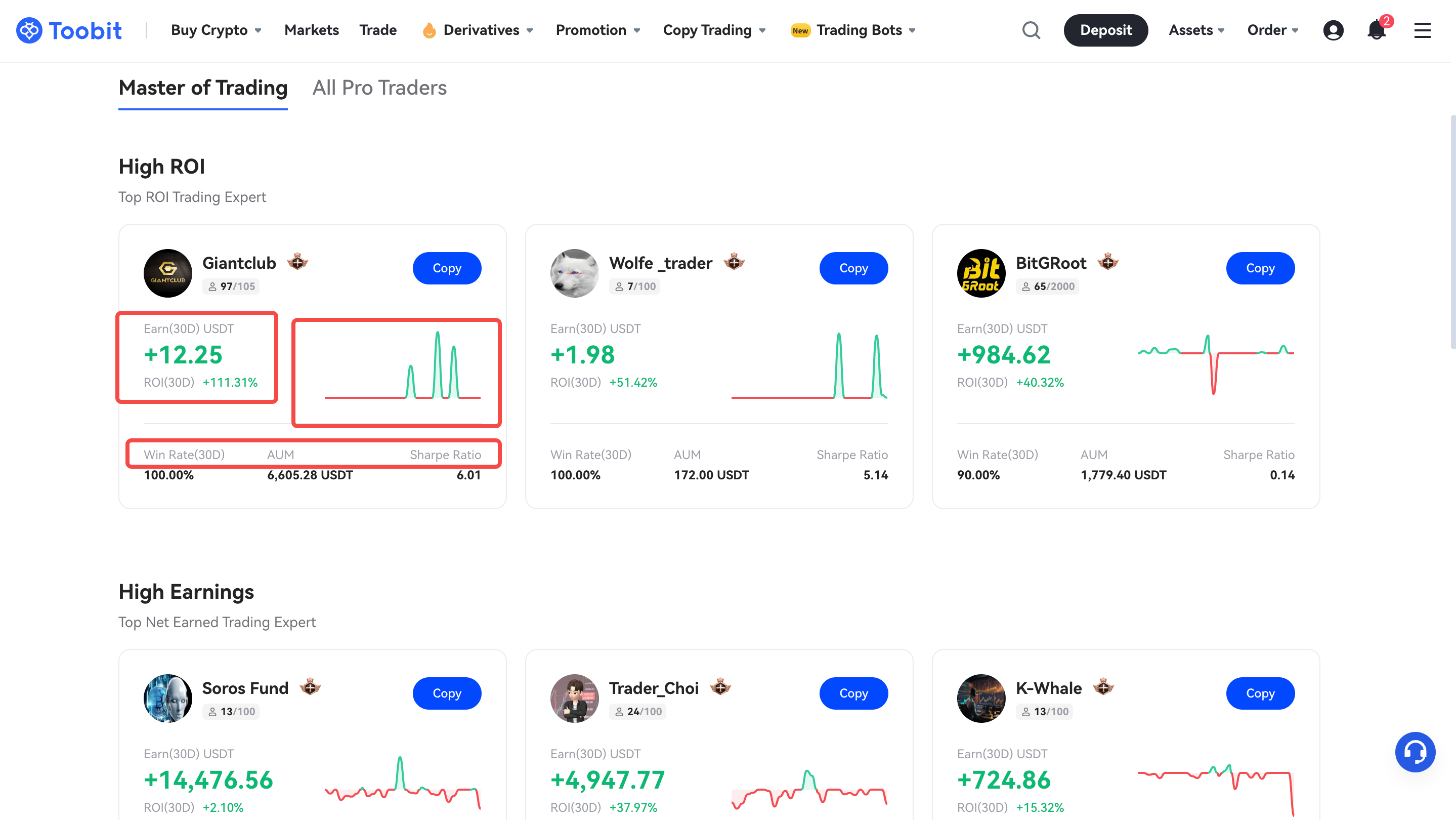Open notifications bell icon
The width and height of the screenshot is (1456, 820).
[x=1377, y=29]
